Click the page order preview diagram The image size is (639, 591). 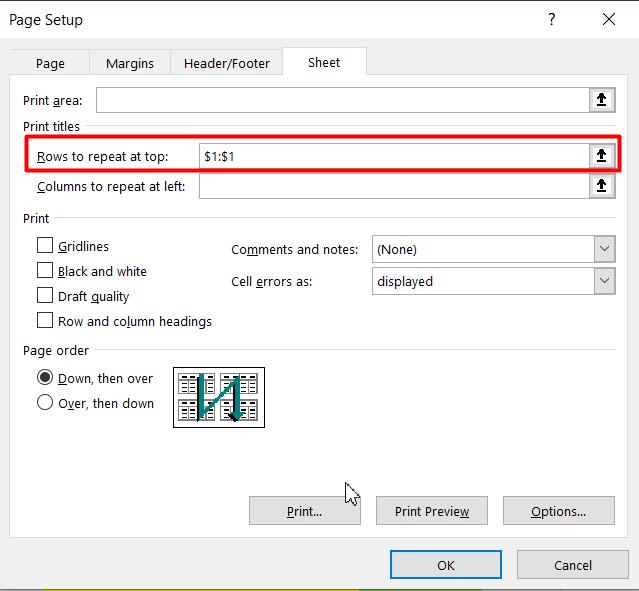pos(219,397)
